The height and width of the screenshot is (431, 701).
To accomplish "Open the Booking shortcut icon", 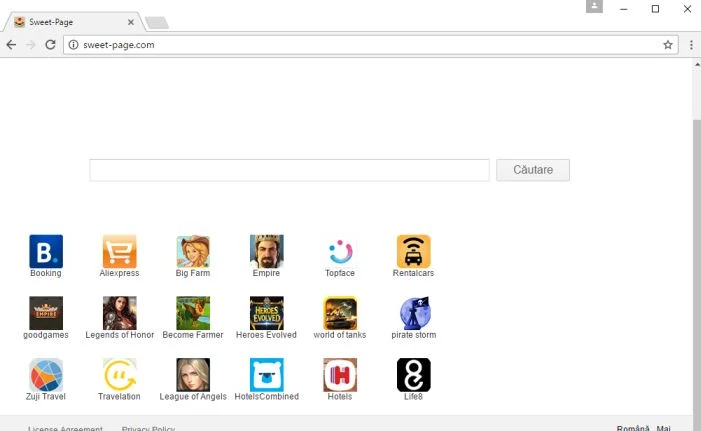I will (x=46, y=251).
